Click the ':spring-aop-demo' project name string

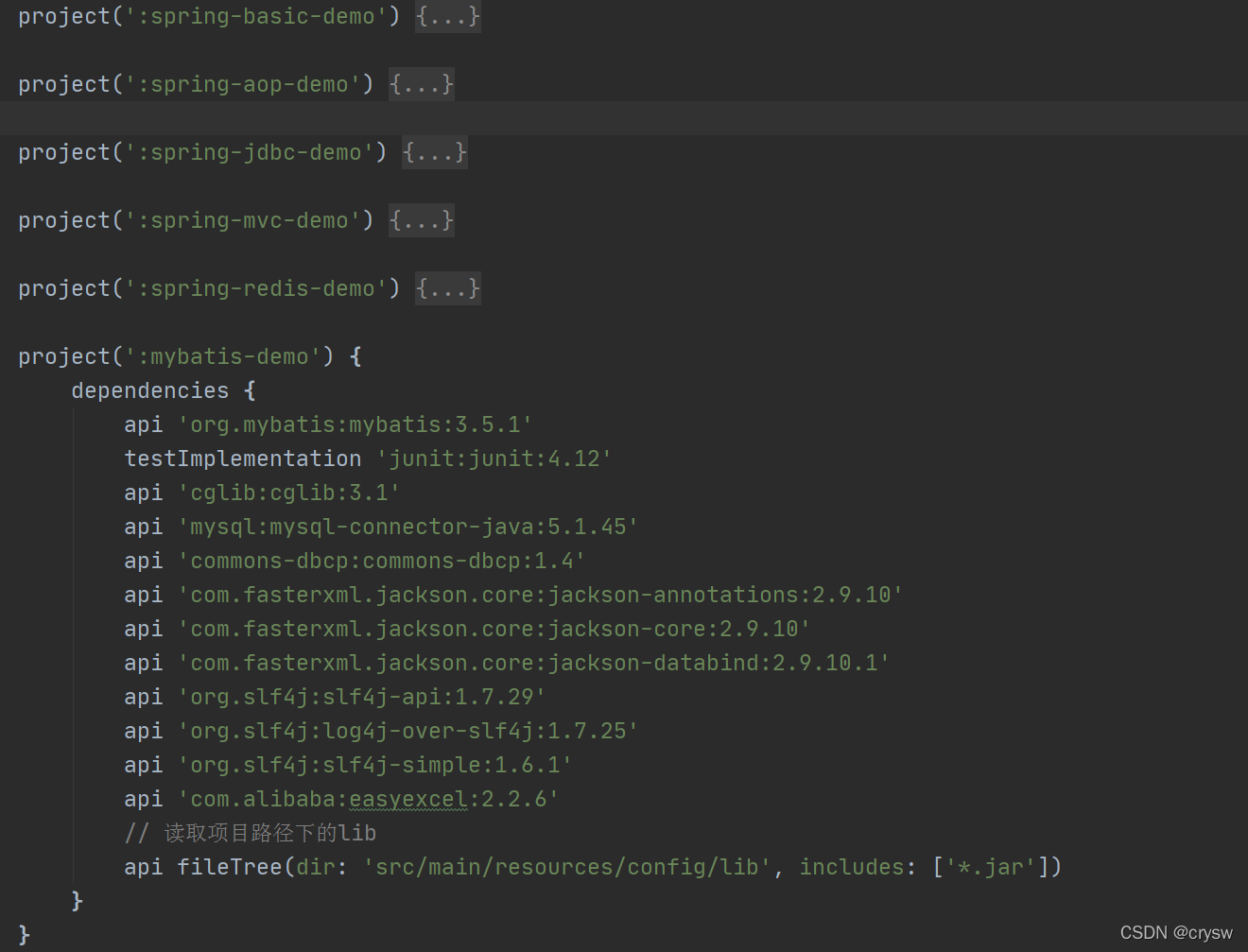(x=243, y=84)
